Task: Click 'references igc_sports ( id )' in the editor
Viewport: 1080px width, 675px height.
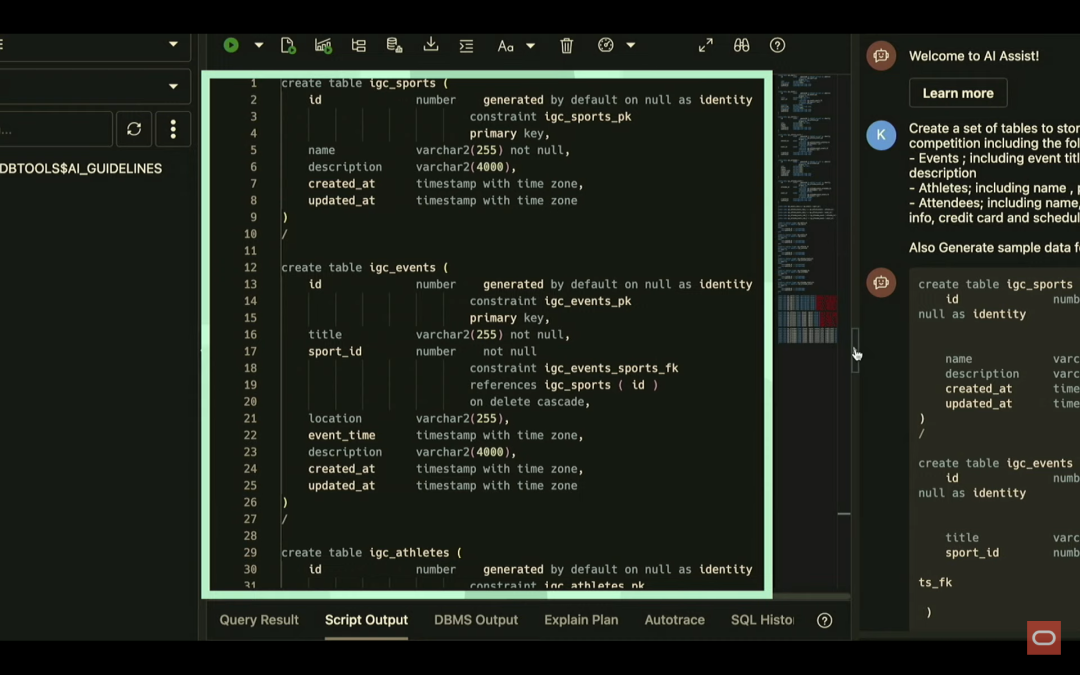Action: [563, 385]
